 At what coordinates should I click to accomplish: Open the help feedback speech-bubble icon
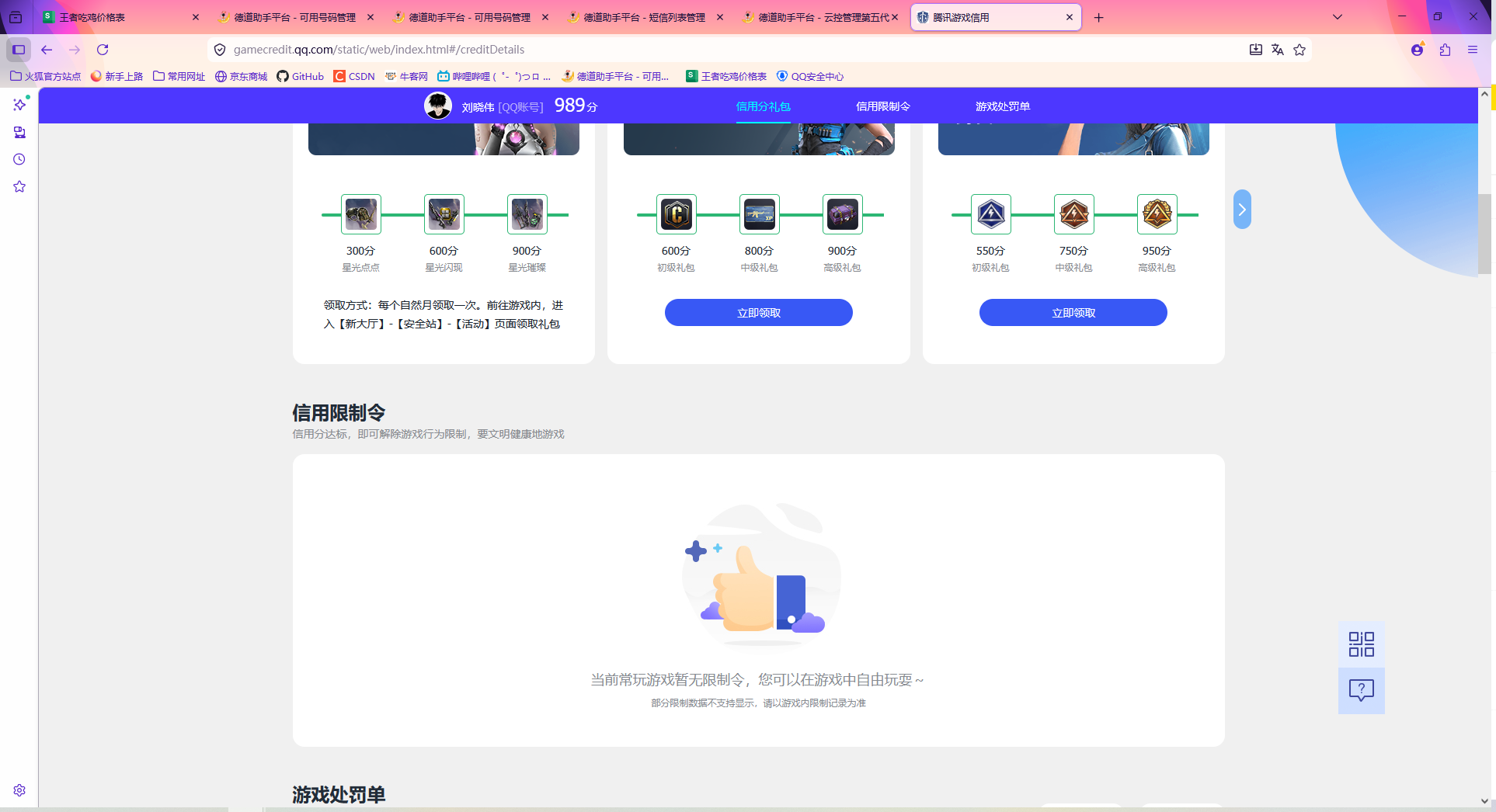(1360, 690)
